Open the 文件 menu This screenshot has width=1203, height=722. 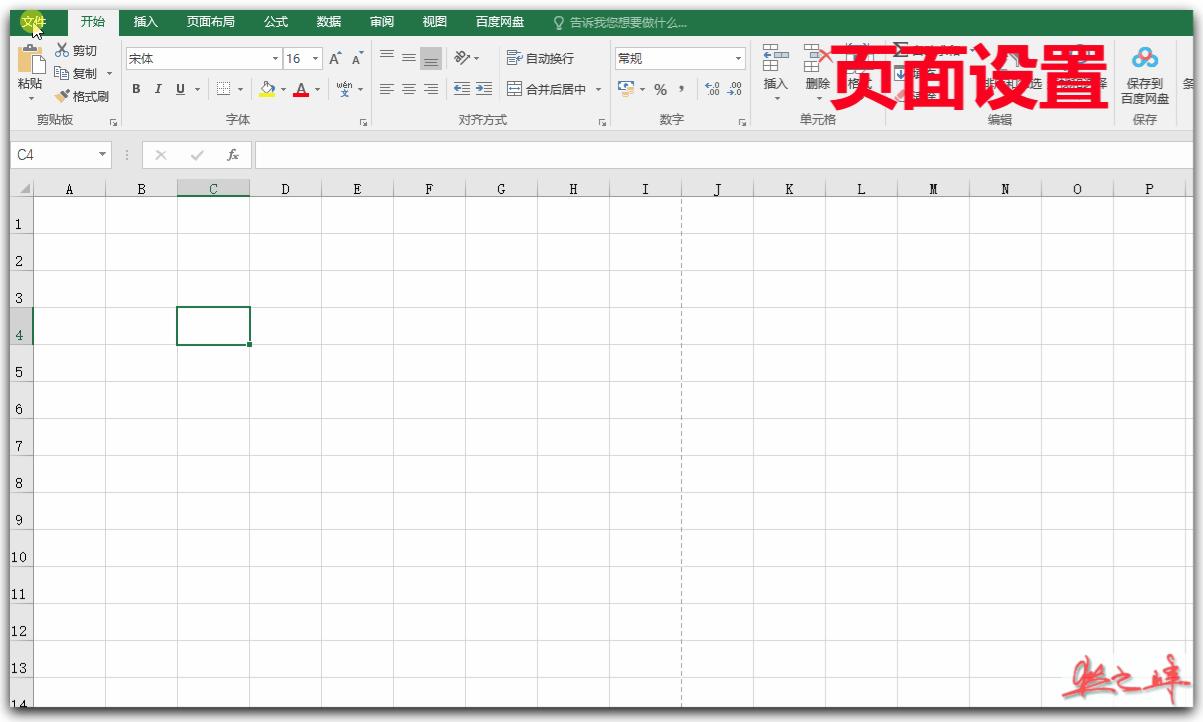point(33,21)
